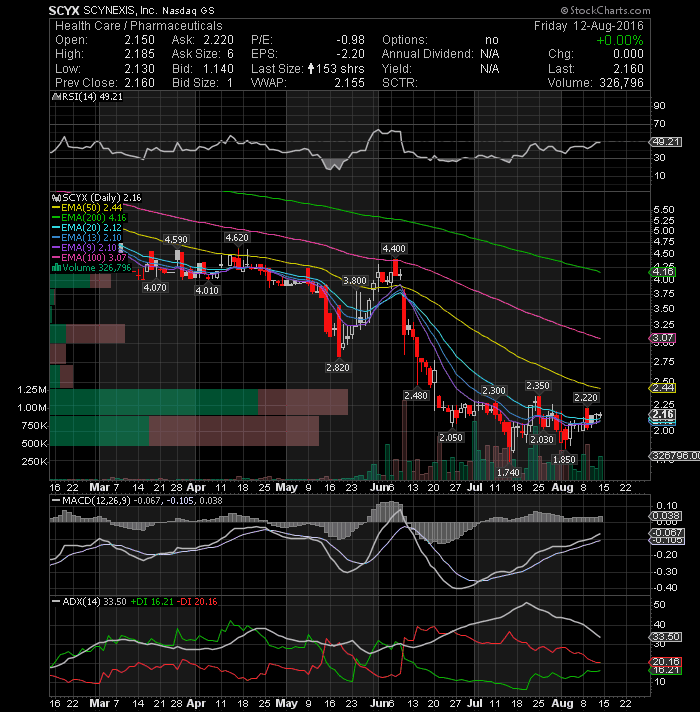Click the RSI(14) 49.21 legend text
700x712 pixels.
[91, 97]
